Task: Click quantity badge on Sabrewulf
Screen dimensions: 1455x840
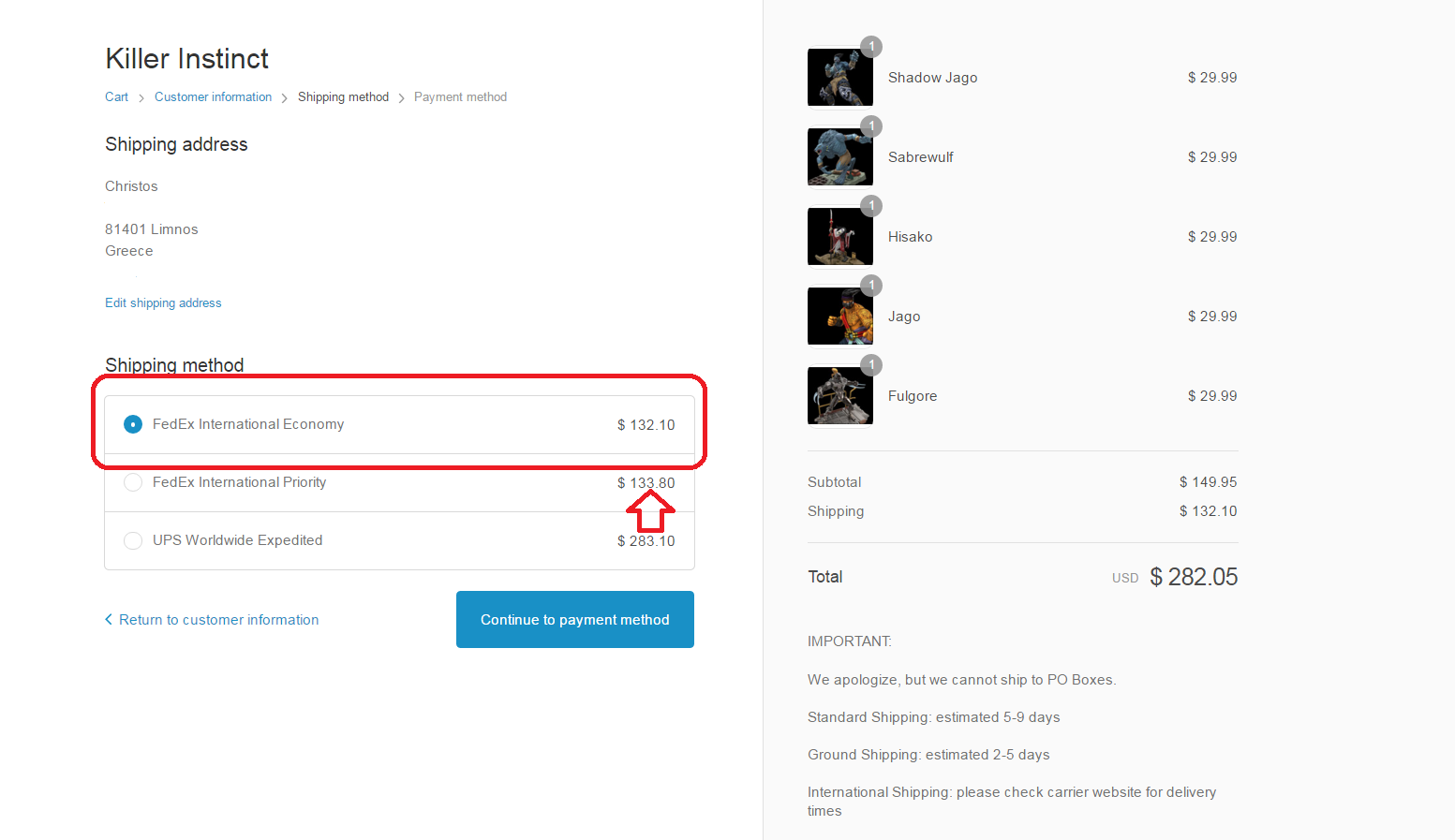Action: [871, 126]
